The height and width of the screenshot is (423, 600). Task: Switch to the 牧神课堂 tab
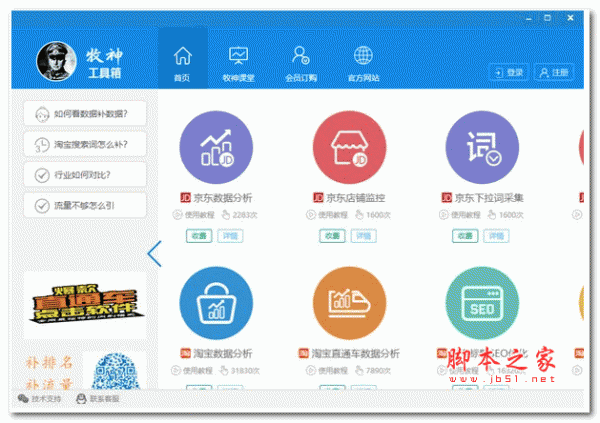coord(238,60)
